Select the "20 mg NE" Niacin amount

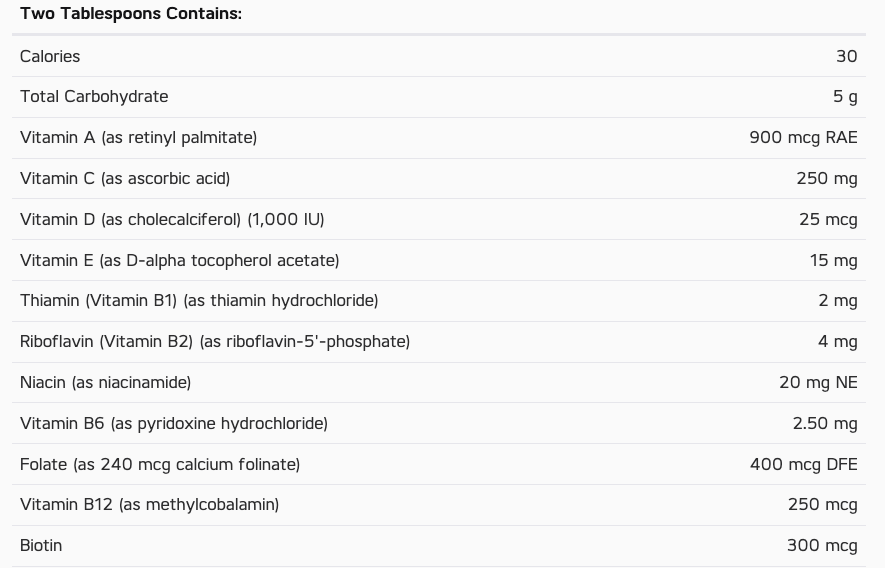pos(818,382)
